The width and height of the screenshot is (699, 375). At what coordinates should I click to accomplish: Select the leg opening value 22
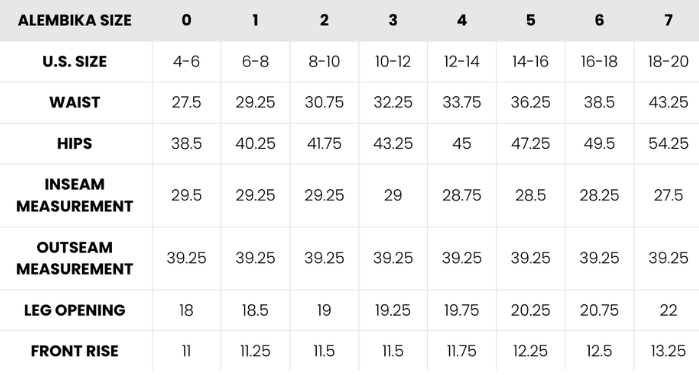tap(668, 310)
